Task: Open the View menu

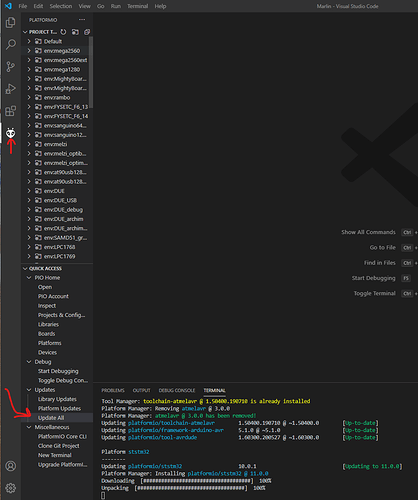Action: pyautogui.click(x=85, y=6)
